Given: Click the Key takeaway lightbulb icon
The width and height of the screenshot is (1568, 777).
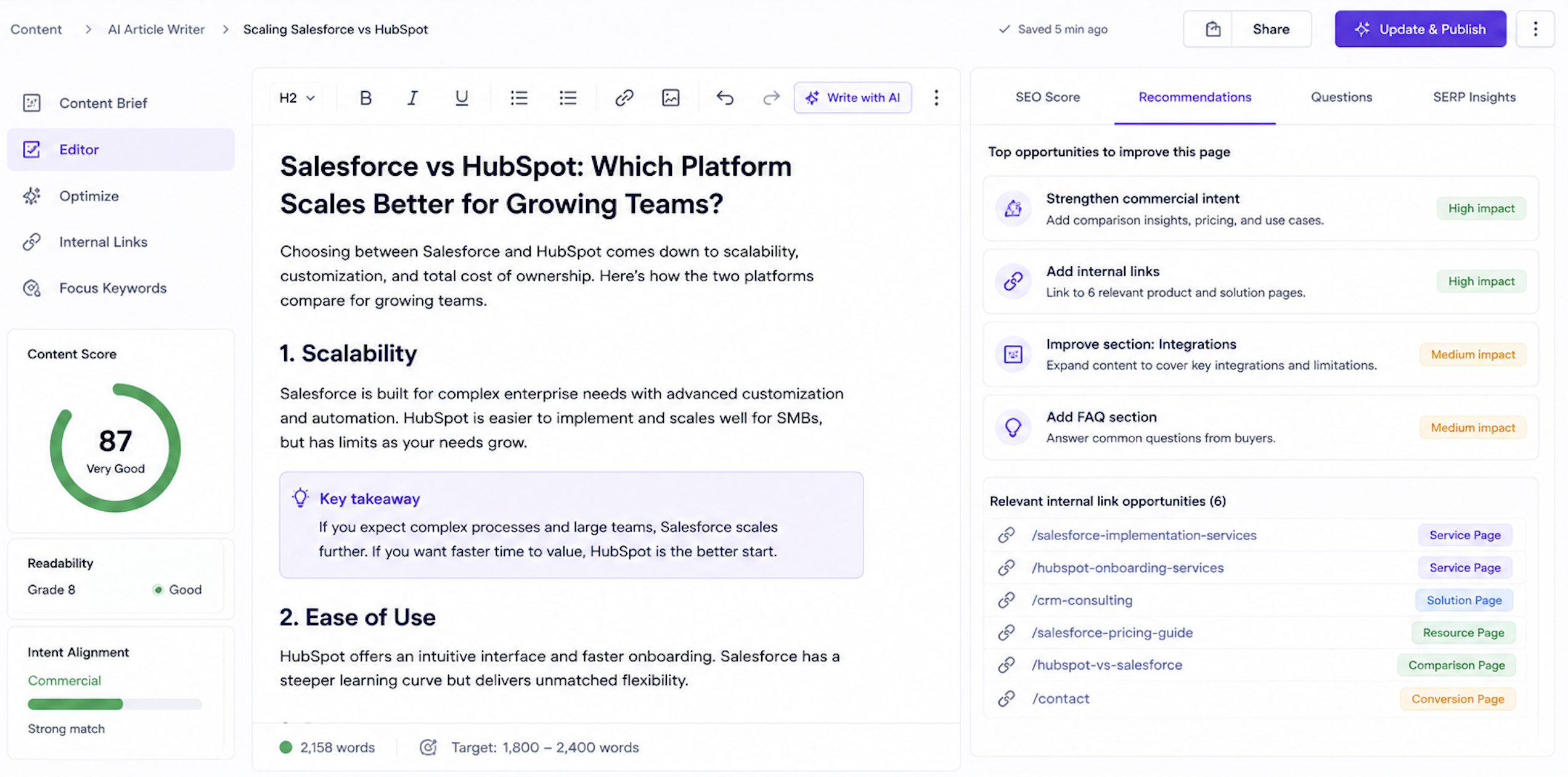Looking at the screenshot, I should [300, 498].
